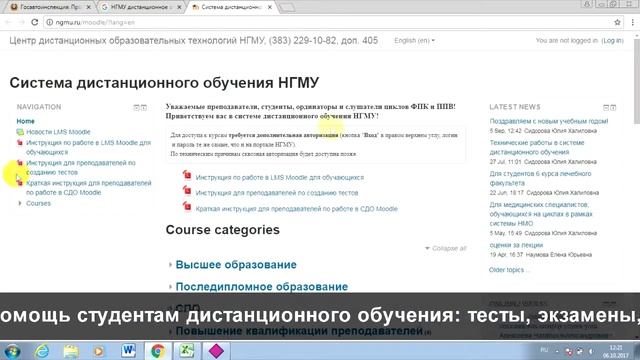Bookmark this page with the star icon
The image size is (640, 360).
click(617, 22)
